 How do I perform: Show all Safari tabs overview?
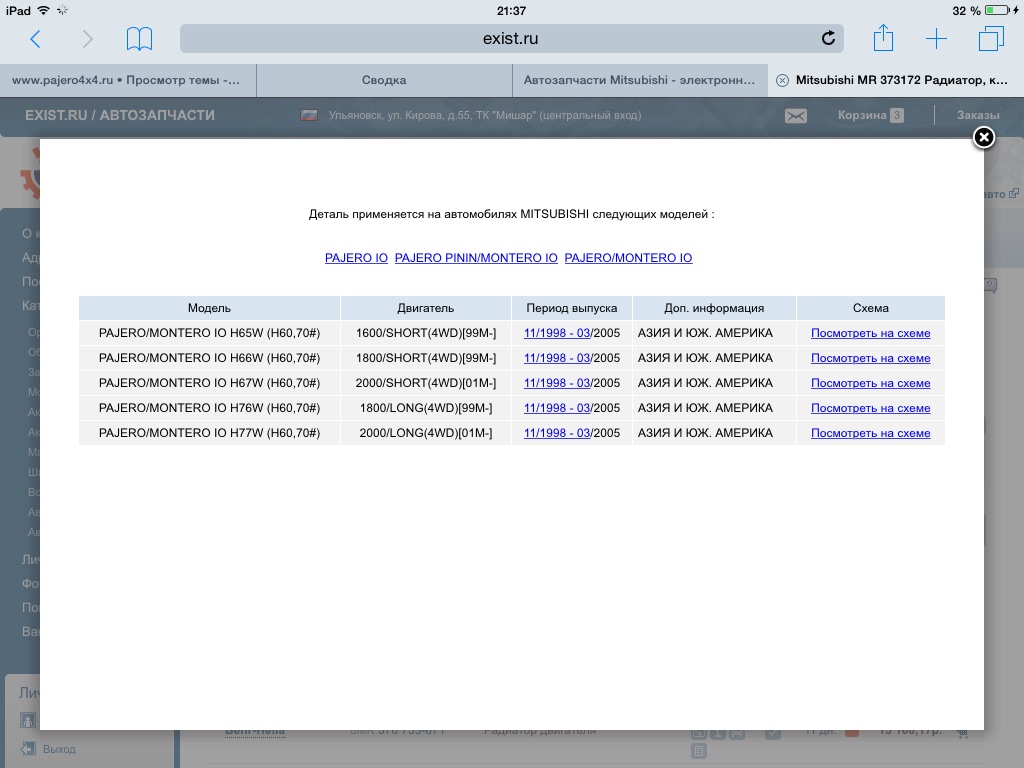991,39
